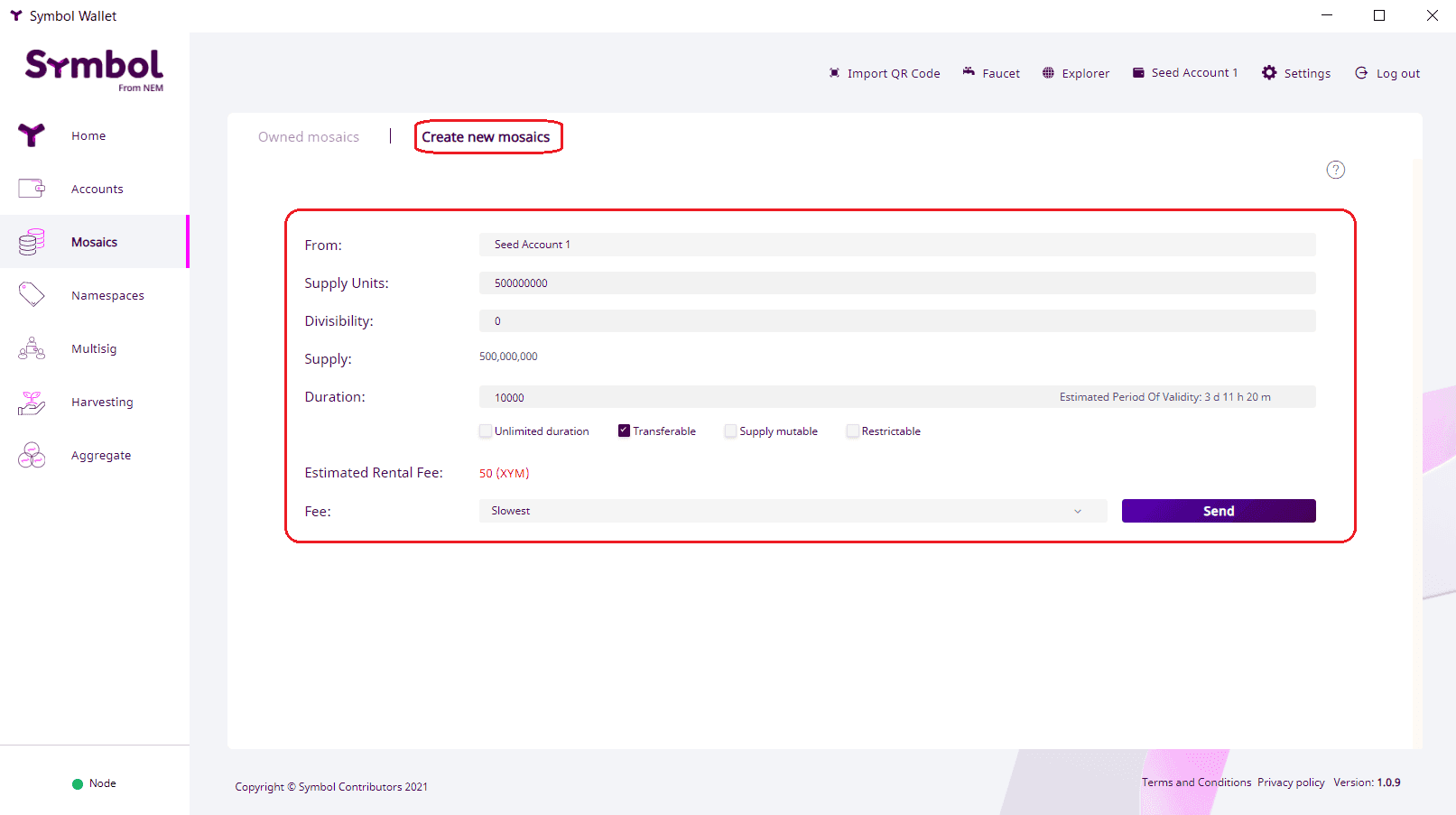Click the Duration input field

coord(897,397)
